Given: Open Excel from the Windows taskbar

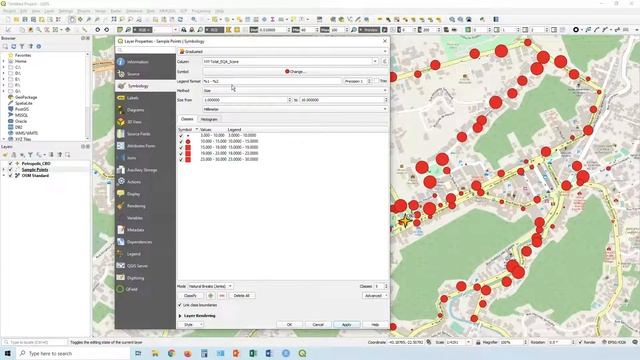Looking at the screenshot, I should click(x=253, y=353).
